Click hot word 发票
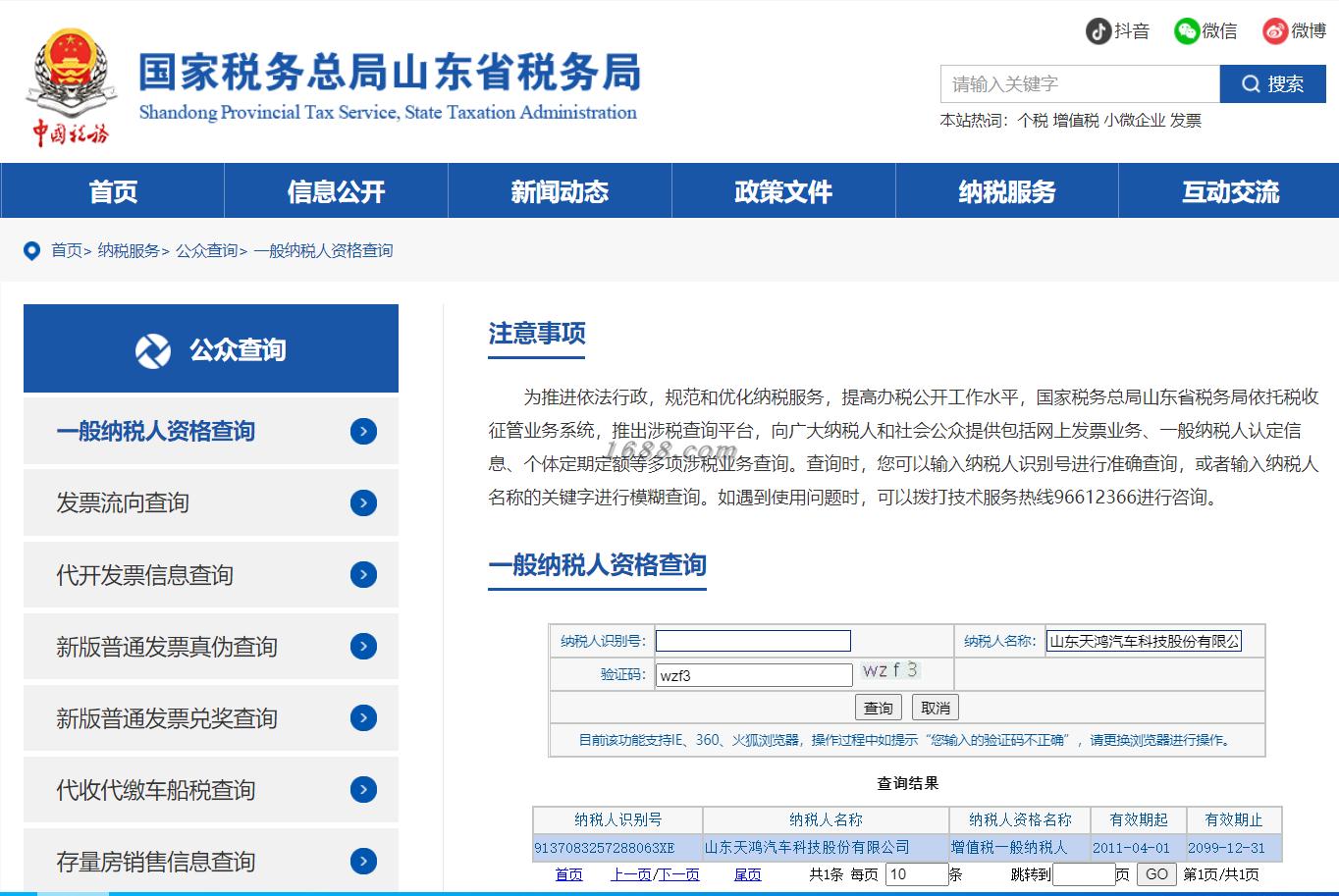Screen dimensions: 1339x896 [x=1186, y=121]
